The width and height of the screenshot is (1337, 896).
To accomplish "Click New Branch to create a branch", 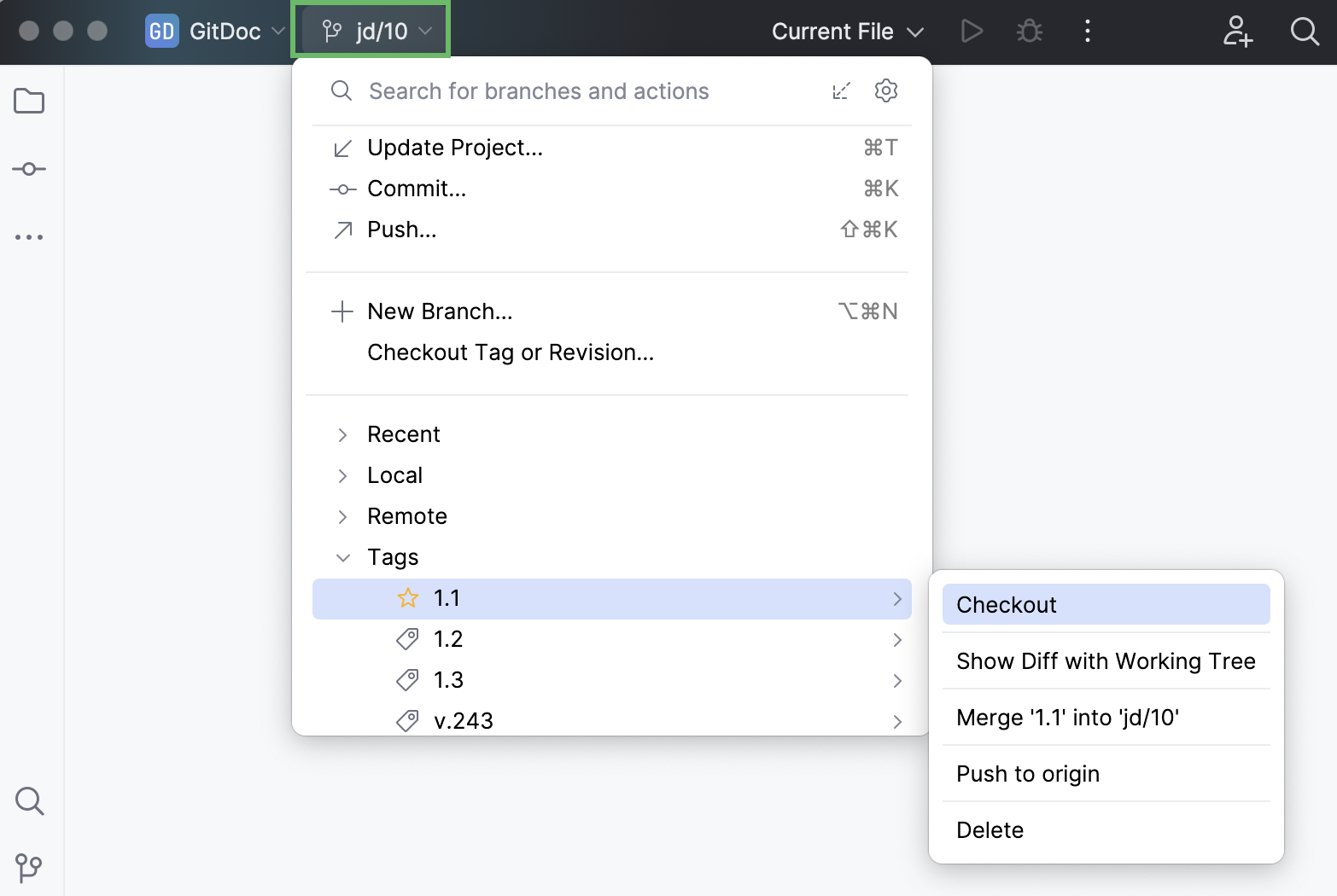I will [x=440, y=311].
